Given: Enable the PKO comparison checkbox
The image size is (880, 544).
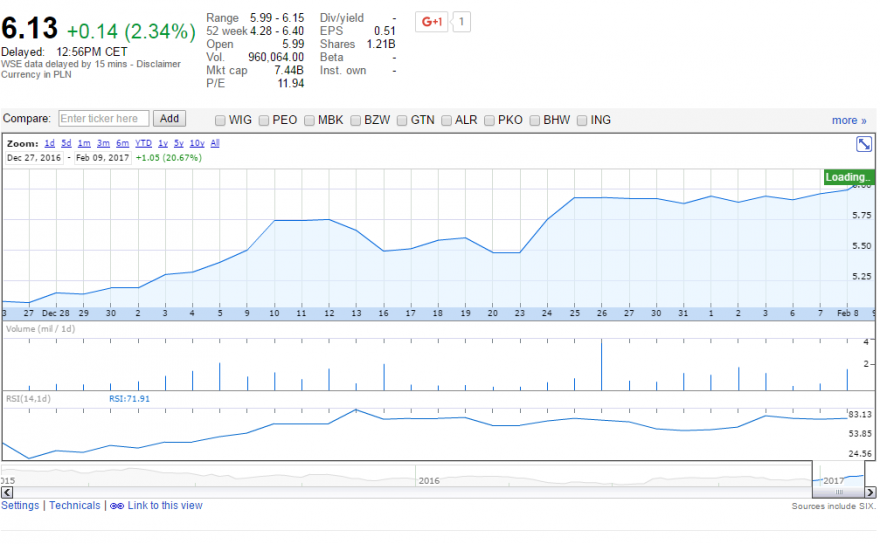Looking at the screenshot, I should 489,121.
